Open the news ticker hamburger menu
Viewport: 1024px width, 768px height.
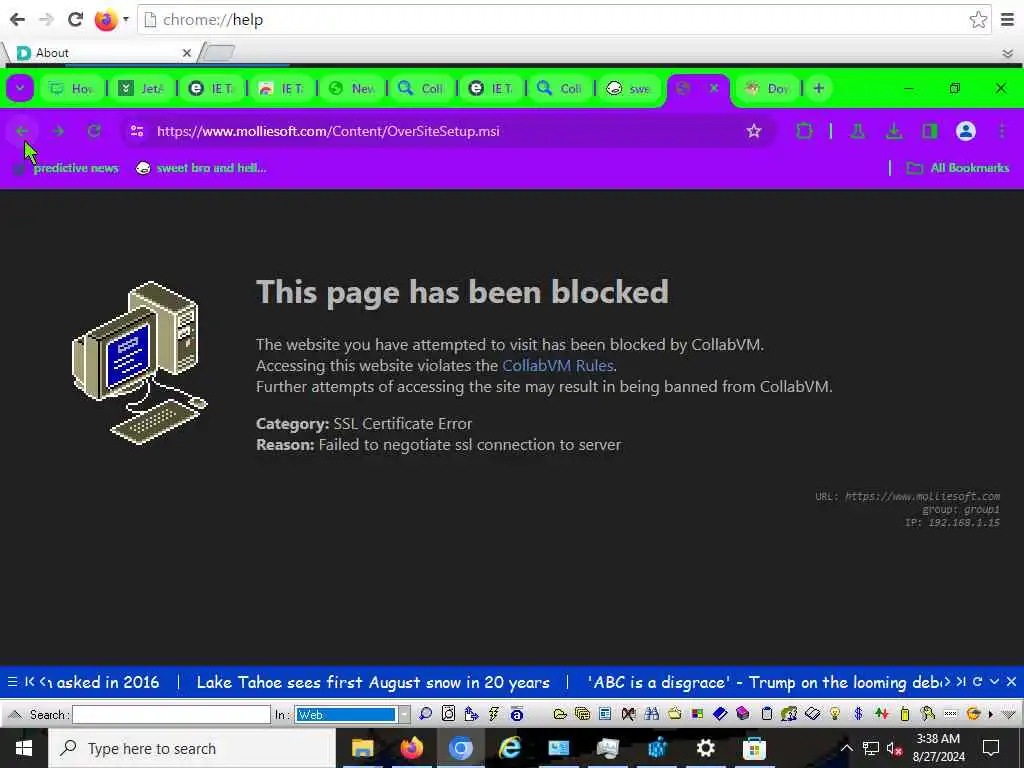(12, 682)
